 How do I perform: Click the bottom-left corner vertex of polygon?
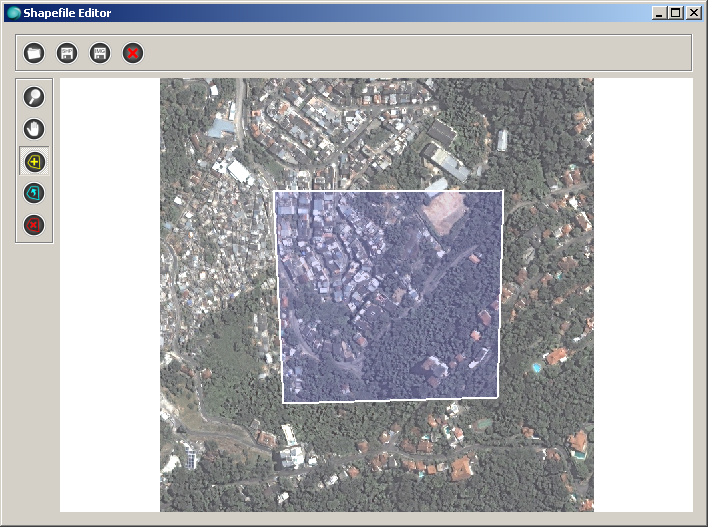(x=283, y=402)
